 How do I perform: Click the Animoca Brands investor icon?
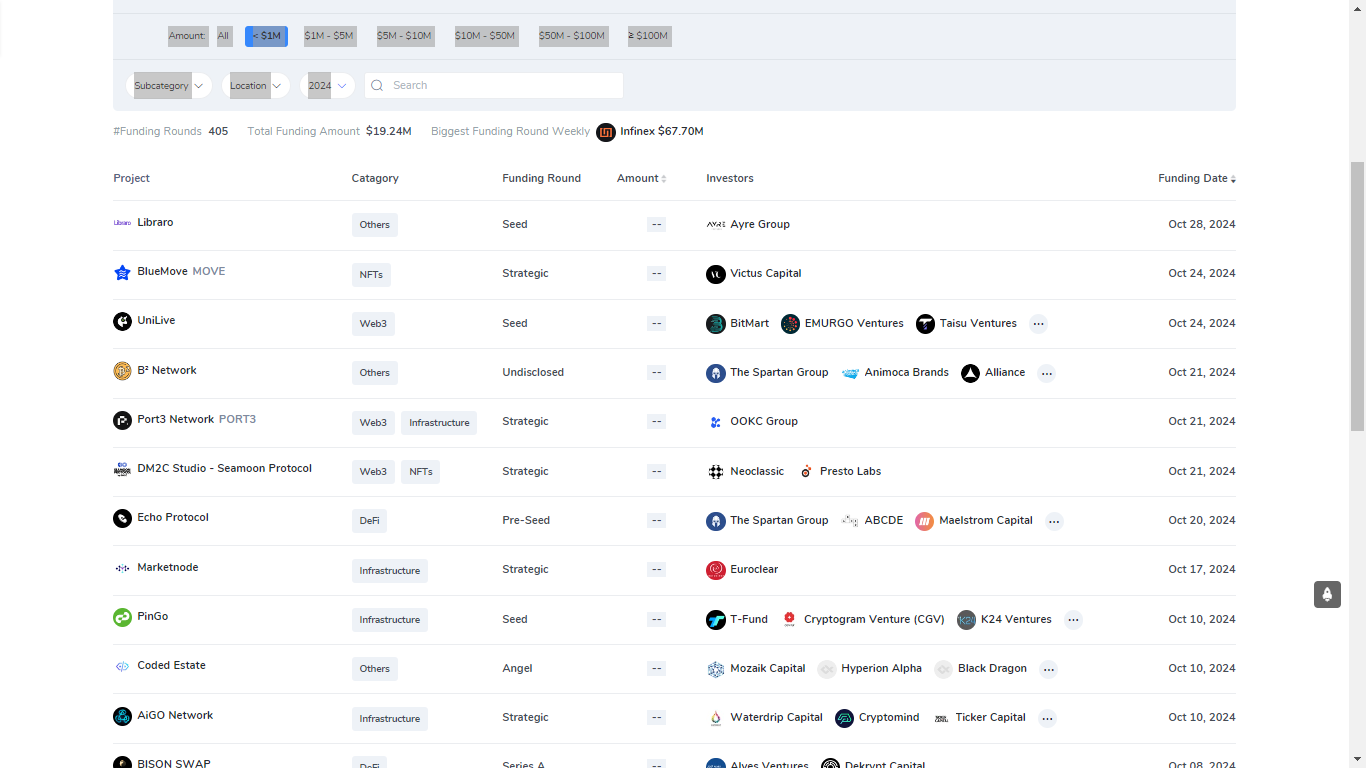click(x=850, y=373)
